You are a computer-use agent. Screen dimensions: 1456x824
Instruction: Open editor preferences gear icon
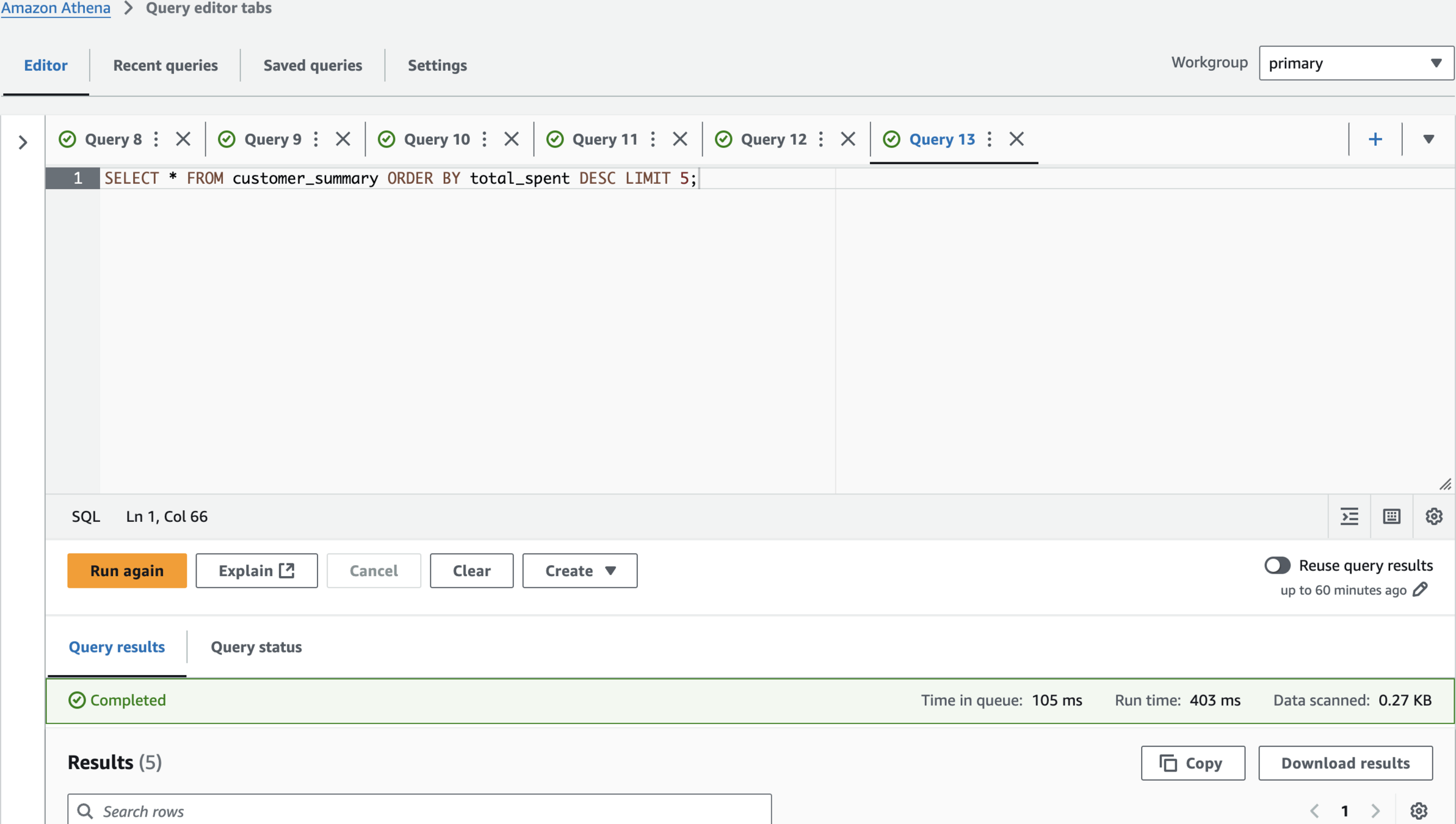(1433, 516)
